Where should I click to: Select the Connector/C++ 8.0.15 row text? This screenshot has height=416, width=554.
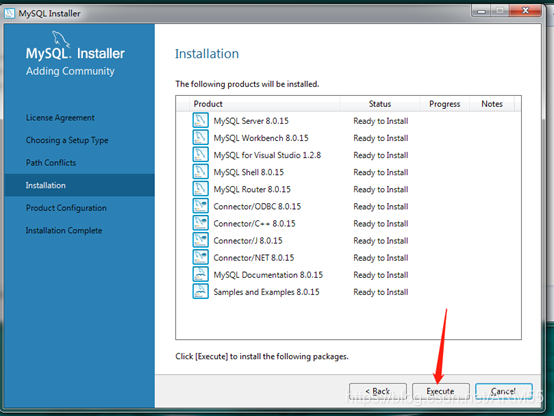(x=254, y=224)
